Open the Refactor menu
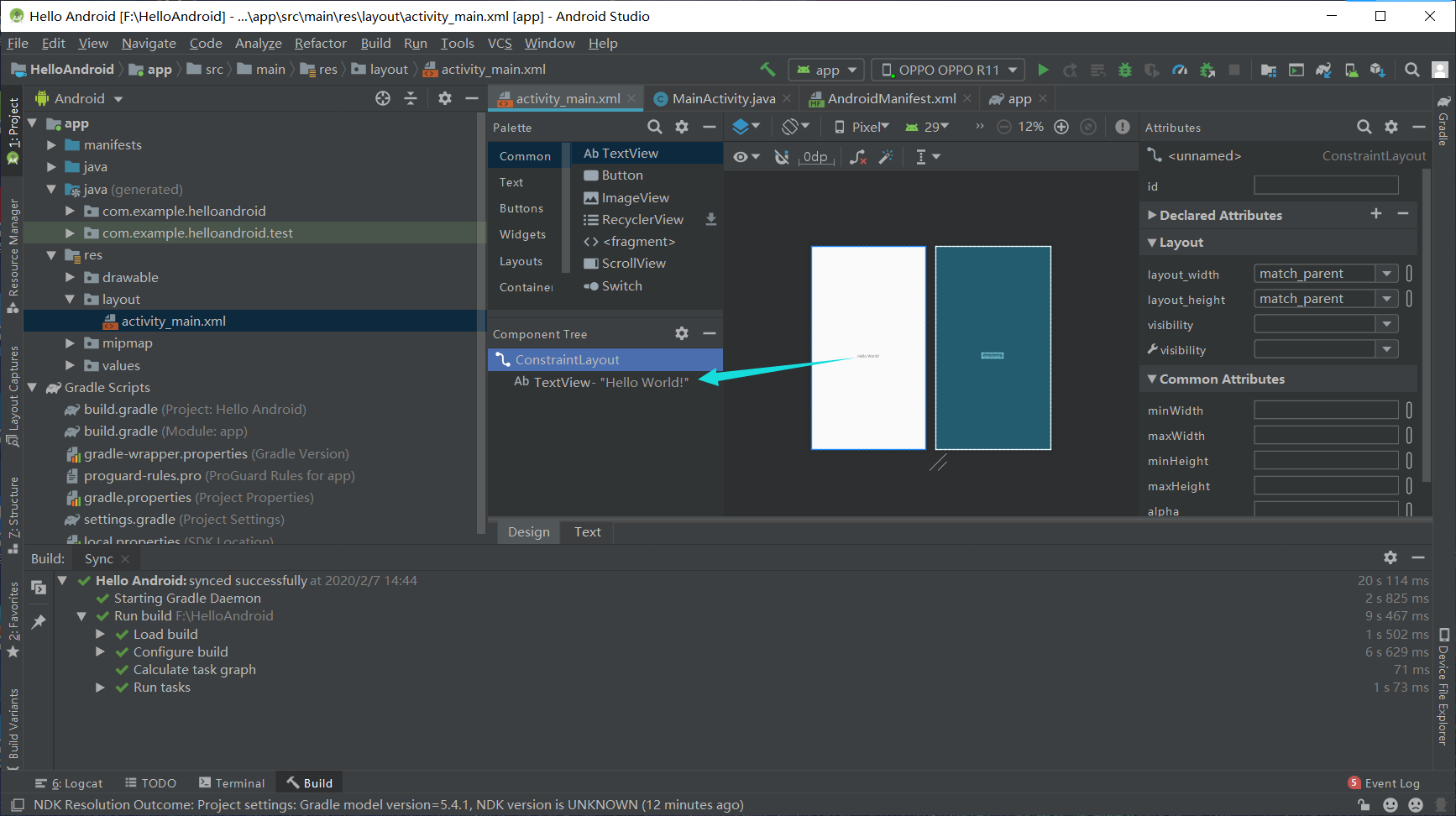1456x816 pixels. click(x=320, y=43)
